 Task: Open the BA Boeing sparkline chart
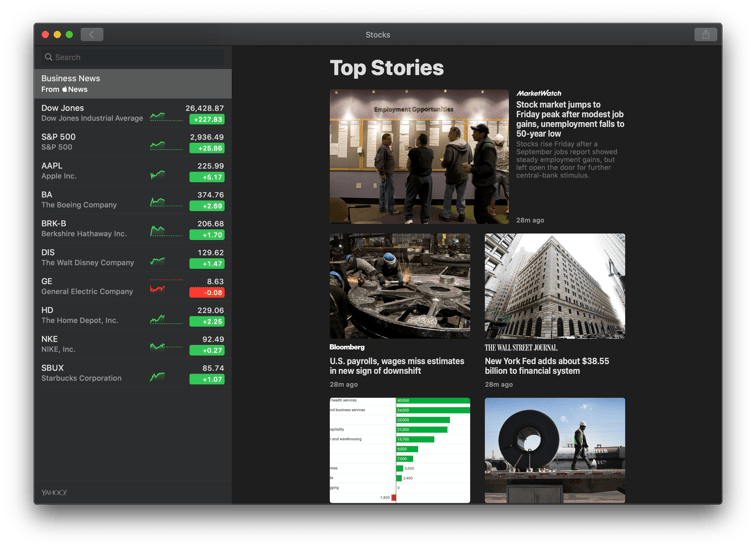pos(166,202)
